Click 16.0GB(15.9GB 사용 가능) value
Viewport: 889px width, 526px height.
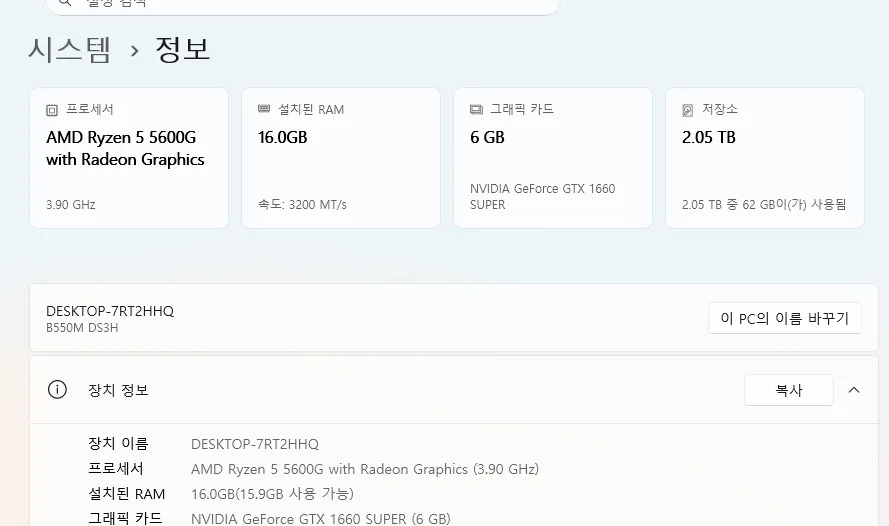(x=273, y=494)
